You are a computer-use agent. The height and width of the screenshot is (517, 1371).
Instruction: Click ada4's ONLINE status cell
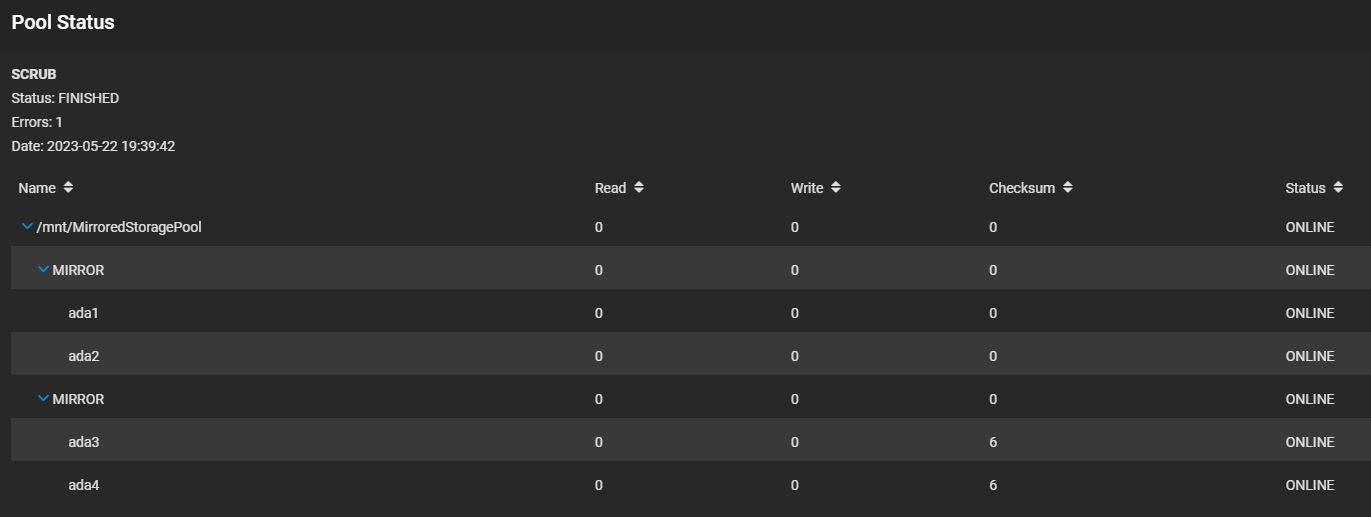coord(1309,485)
